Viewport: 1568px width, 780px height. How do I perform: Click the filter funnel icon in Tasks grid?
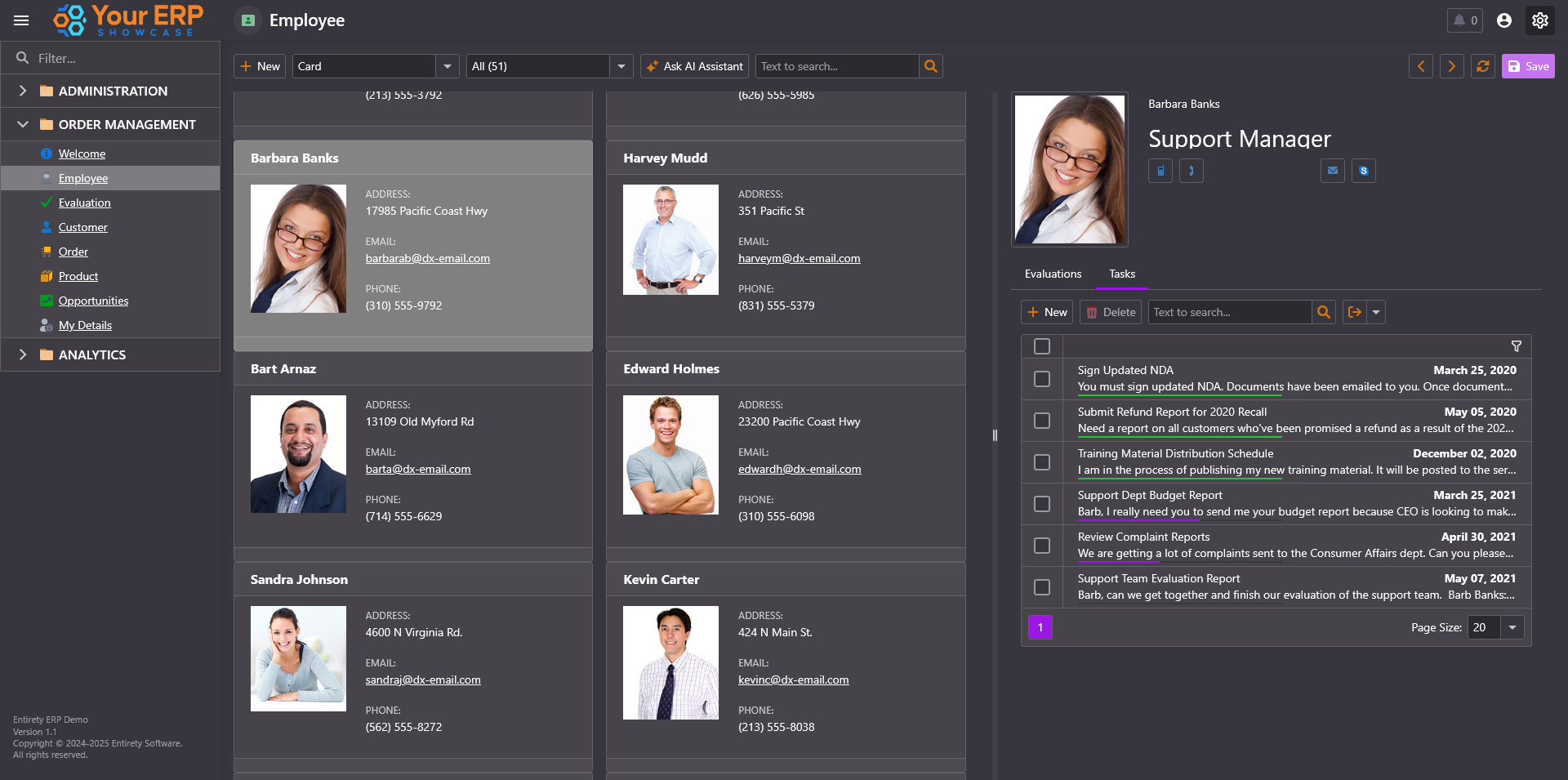point(1516,346)
